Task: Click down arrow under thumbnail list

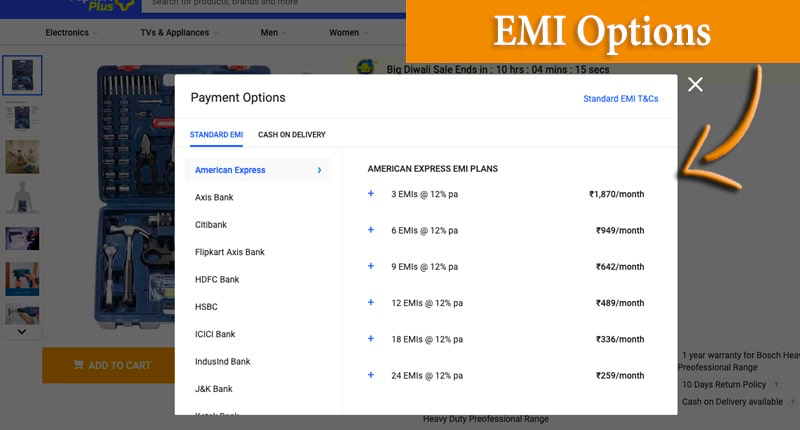Action: point(21,332)
